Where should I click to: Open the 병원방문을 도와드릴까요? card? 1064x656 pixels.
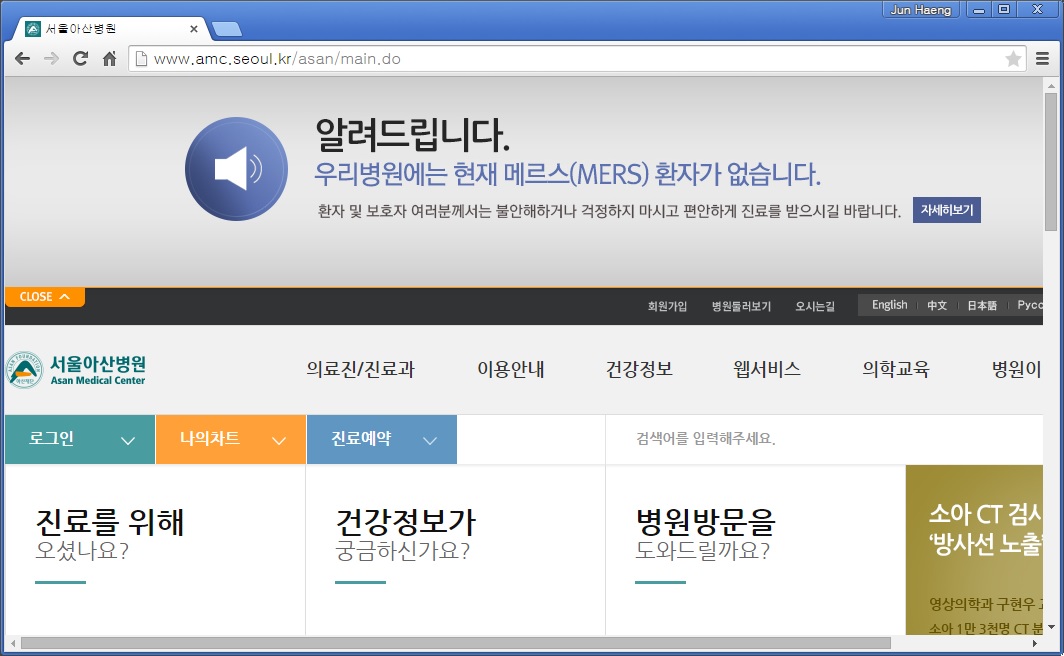point(755,549)
